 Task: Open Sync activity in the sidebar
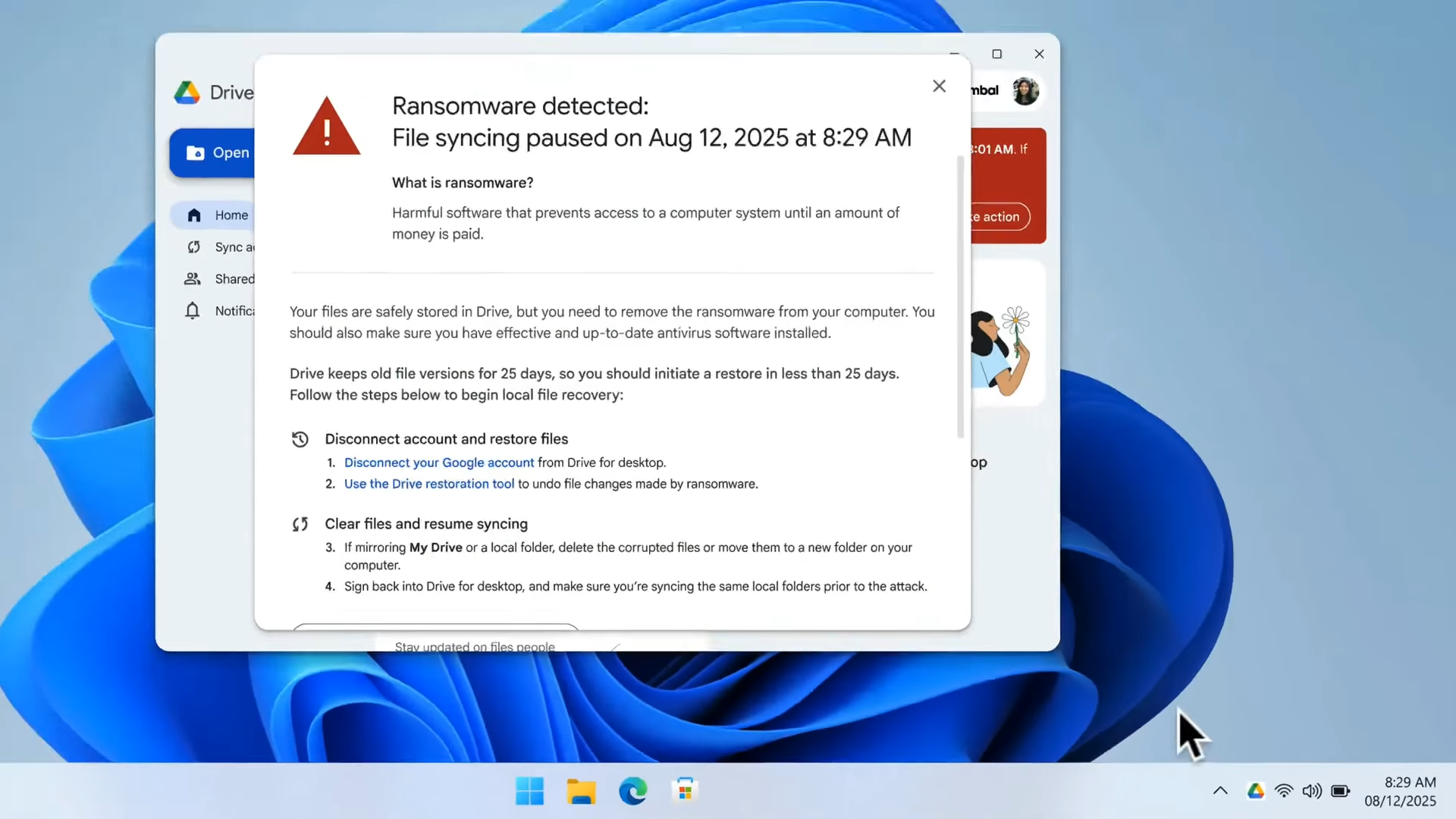(x=227, y=247)
